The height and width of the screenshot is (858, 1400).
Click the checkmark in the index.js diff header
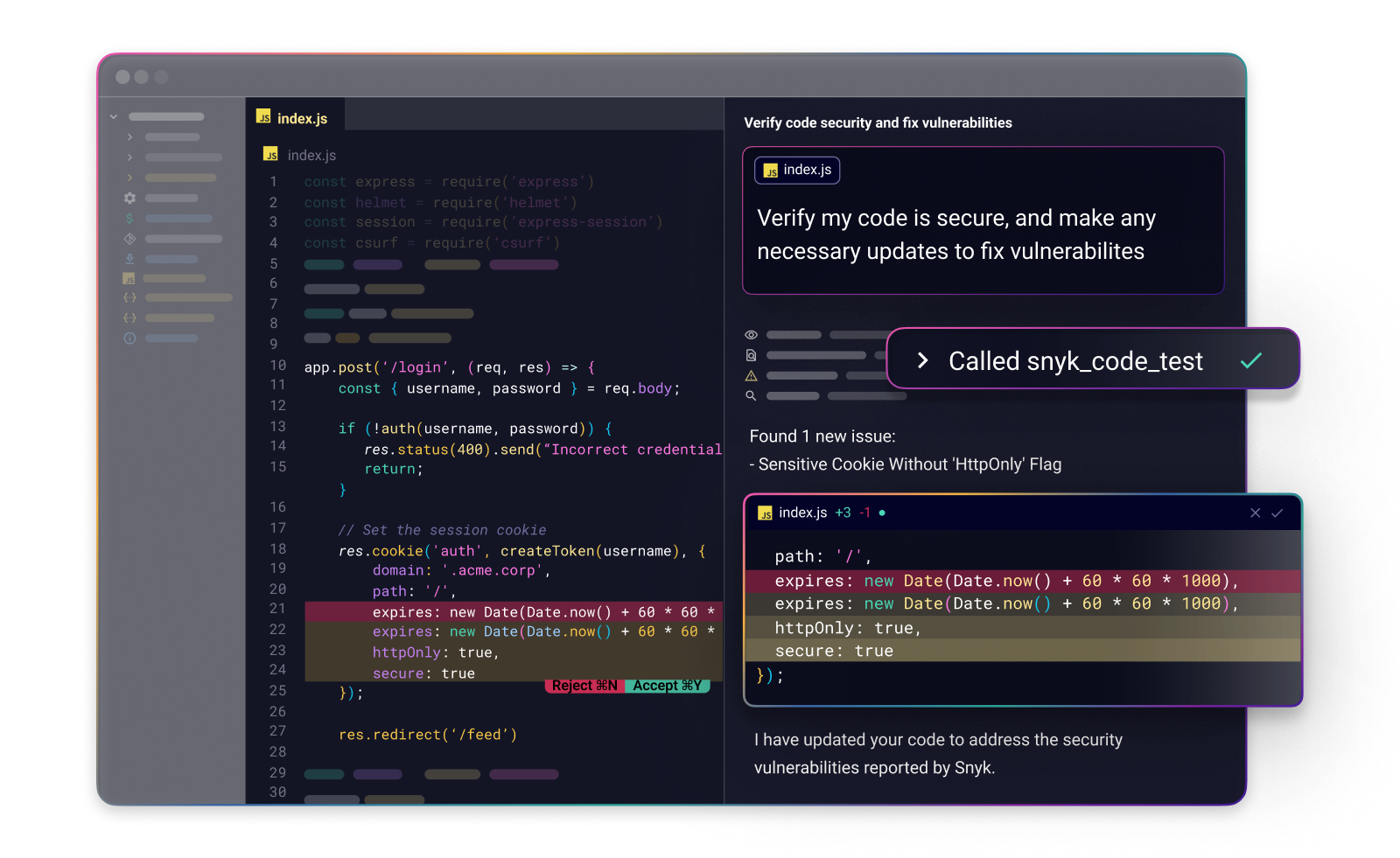(1277, 513)
